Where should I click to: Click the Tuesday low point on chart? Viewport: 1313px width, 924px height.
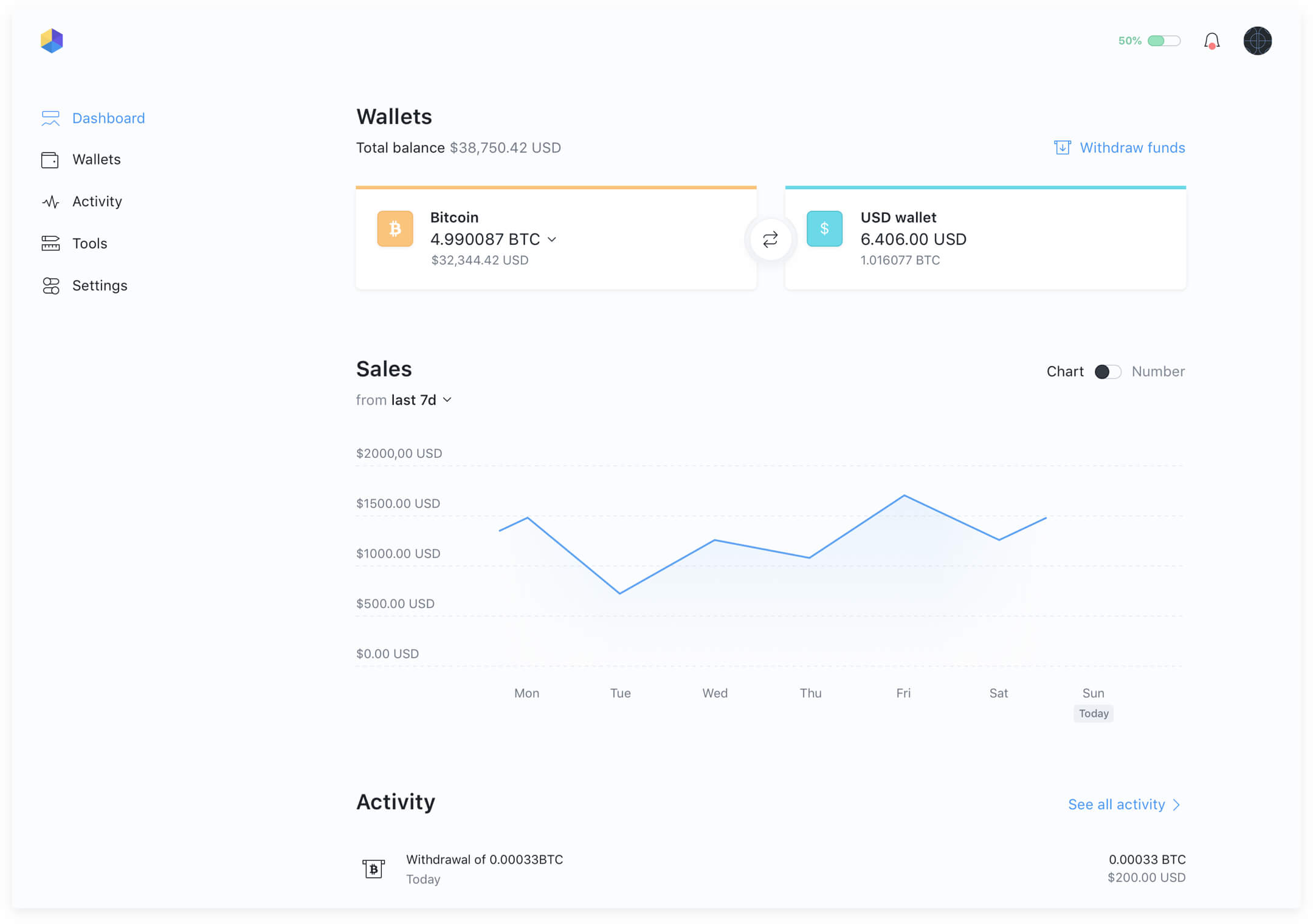tap(620, 593)
